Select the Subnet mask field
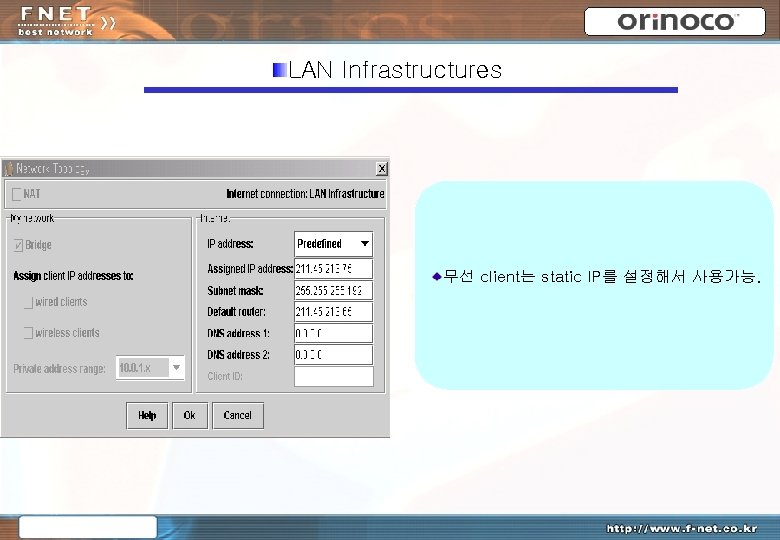780x540 pixels. 333,290
